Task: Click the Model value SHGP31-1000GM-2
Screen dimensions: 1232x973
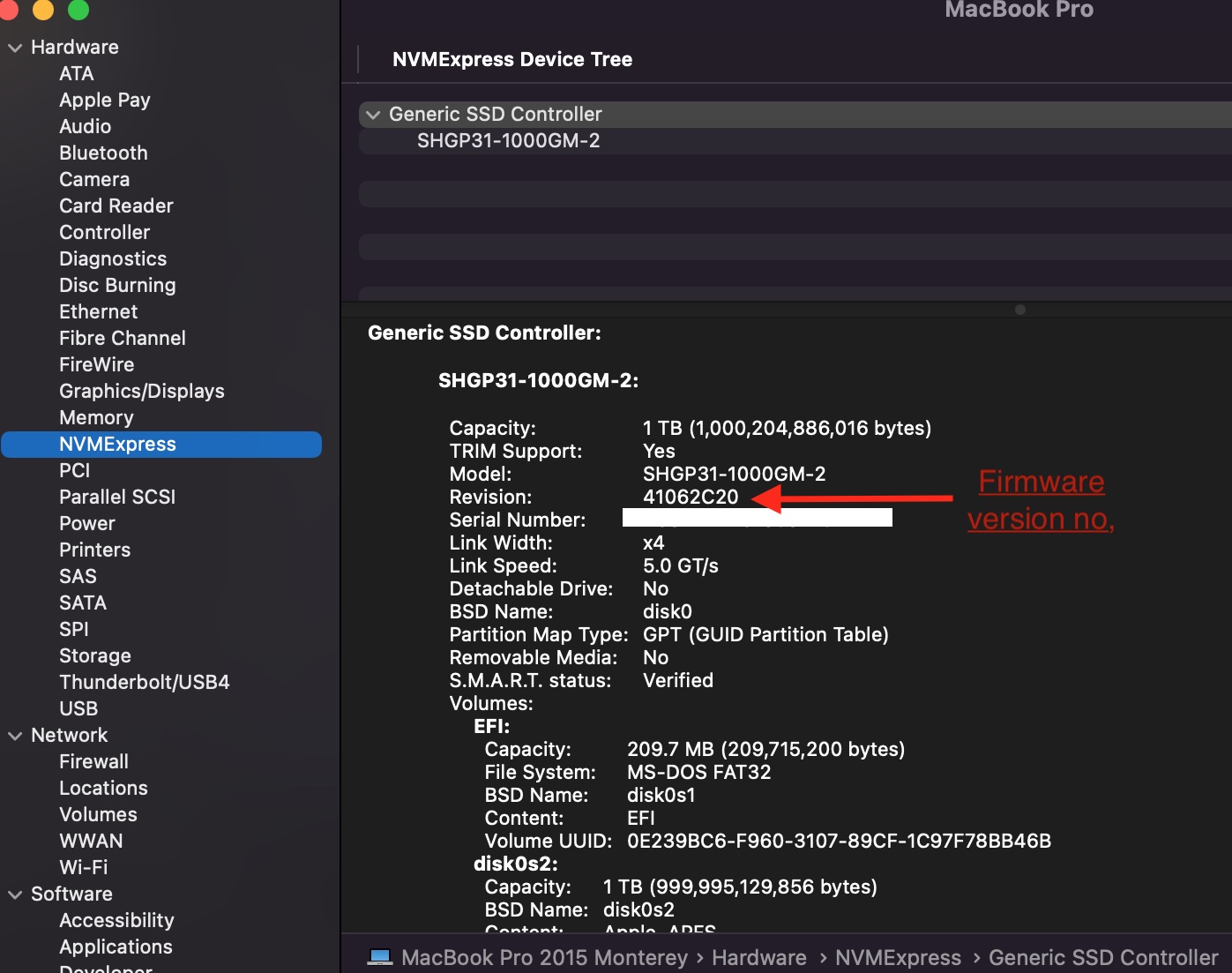Action: click(x=735, y=475)
